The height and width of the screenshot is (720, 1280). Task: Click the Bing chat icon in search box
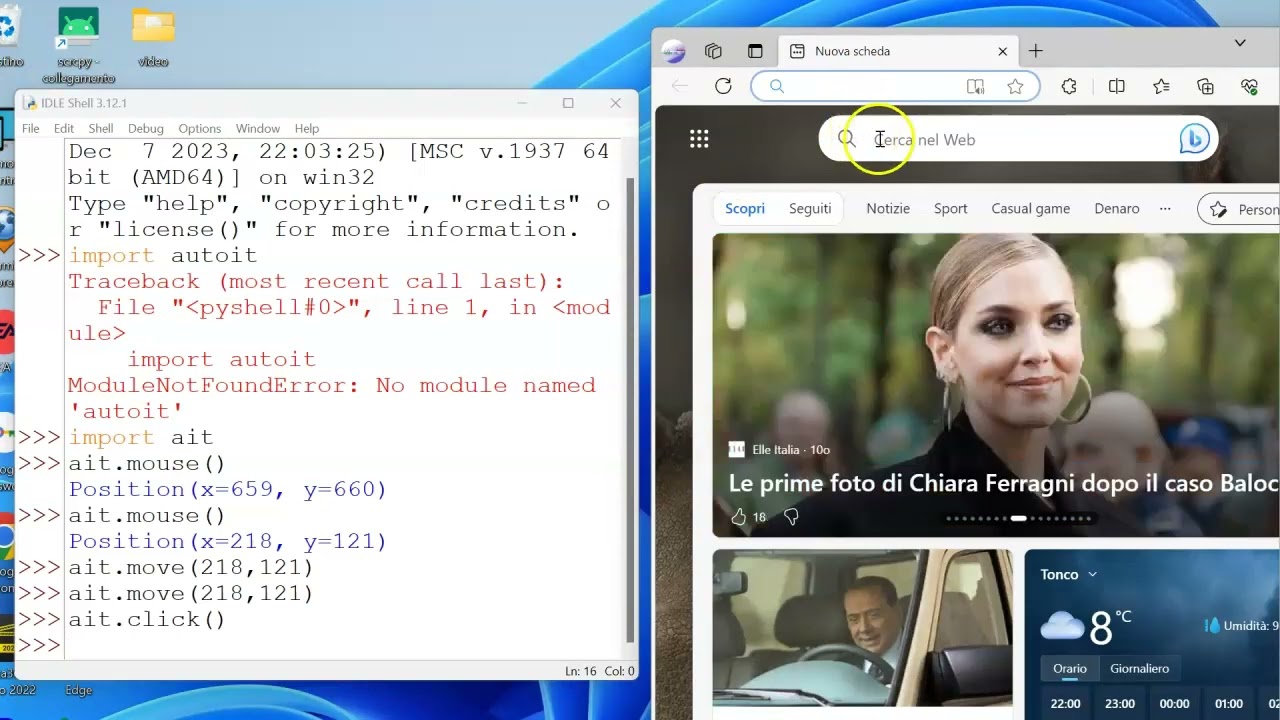pyautogui.click(x=1194, y=139)
